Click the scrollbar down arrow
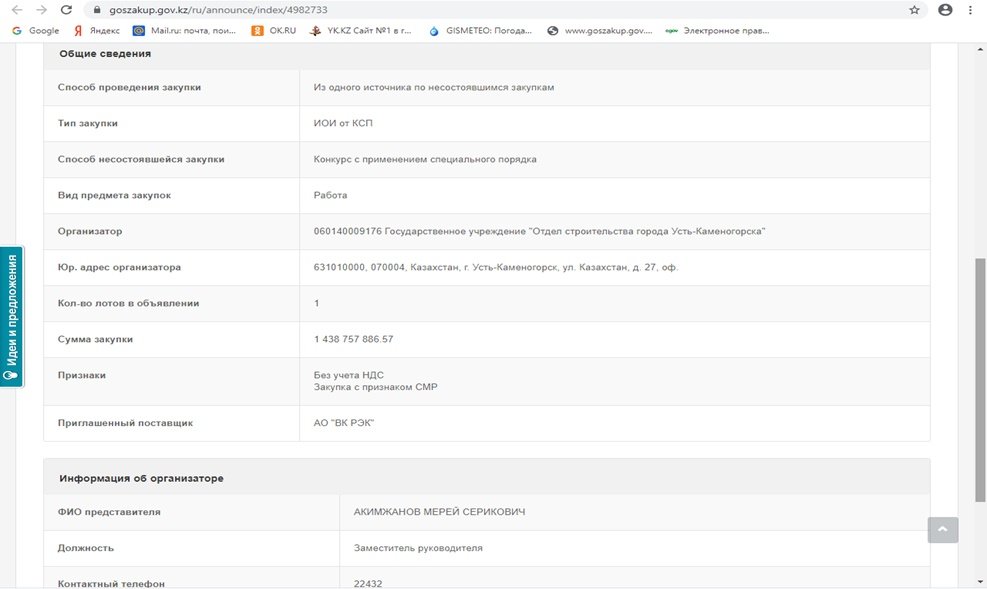 [x=979, y=581]
